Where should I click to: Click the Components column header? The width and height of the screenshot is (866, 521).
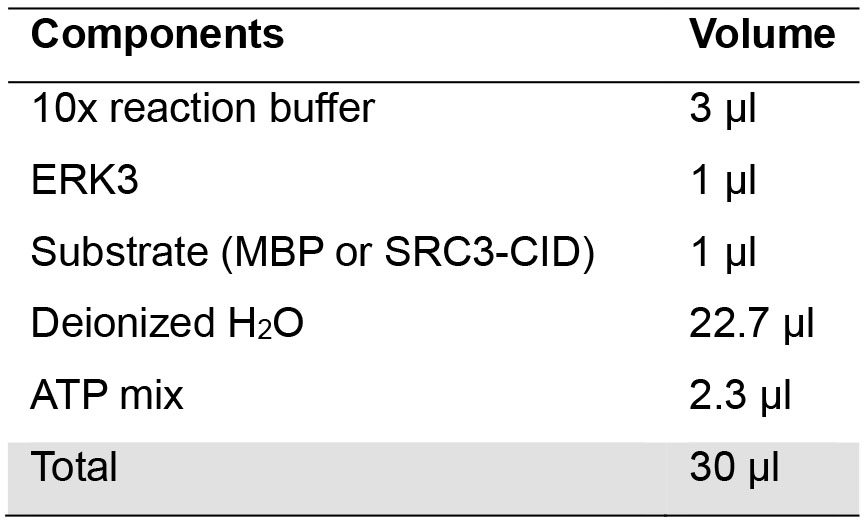tap(157, 34)
